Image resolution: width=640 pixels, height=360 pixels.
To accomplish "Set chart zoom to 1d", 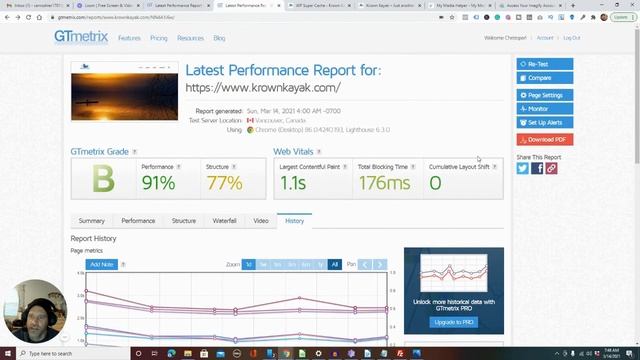I will coord(249,264).
